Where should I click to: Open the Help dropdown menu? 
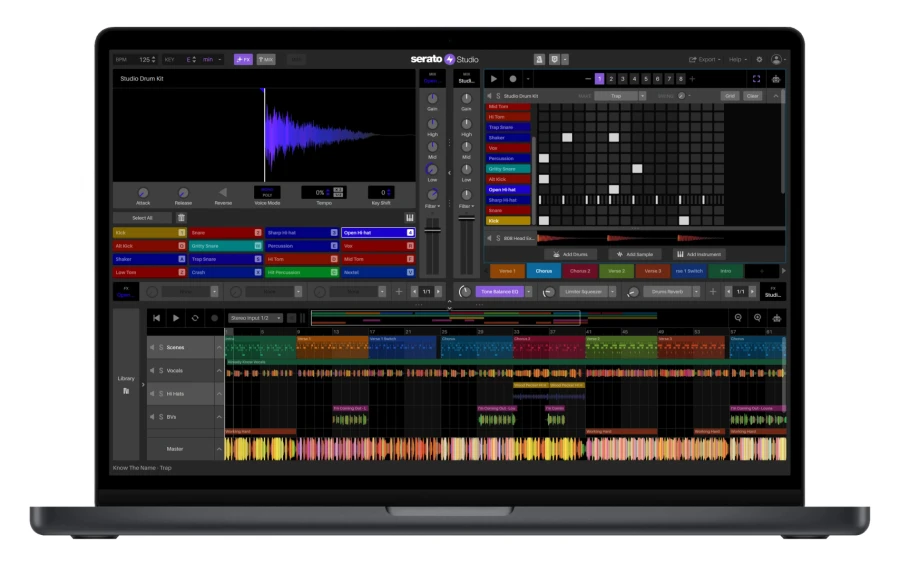point(738,59)
